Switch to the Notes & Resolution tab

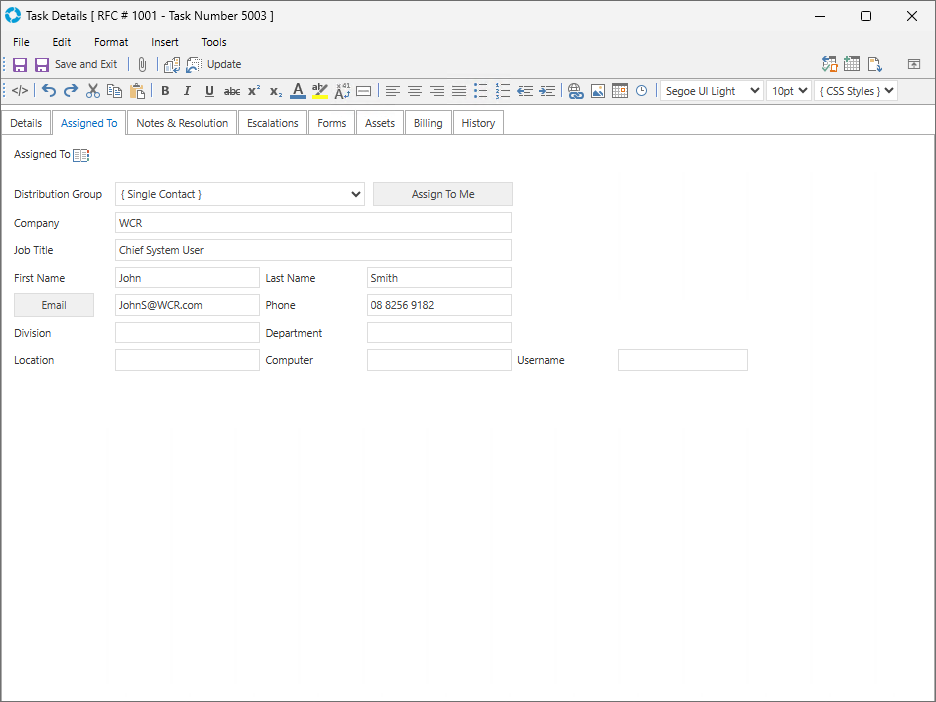click(182, 123)
